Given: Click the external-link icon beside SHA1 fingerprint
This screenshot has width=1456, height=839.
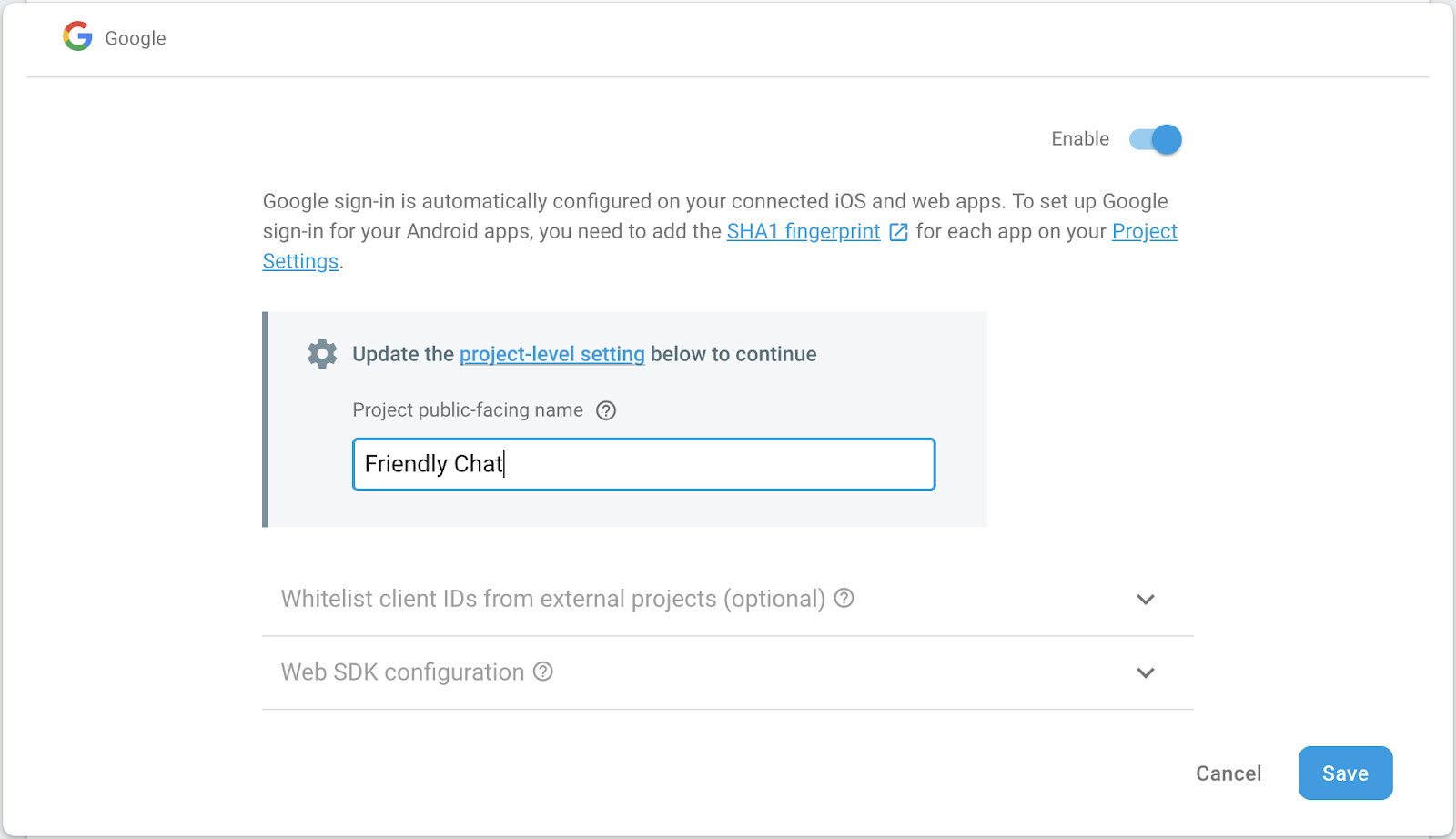Looking at the screenshot, I should (x=897, y=232).
